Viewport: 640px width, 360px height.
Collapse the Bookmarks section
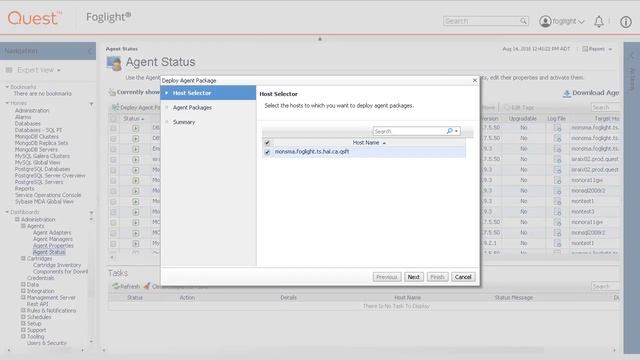point(7,87)
